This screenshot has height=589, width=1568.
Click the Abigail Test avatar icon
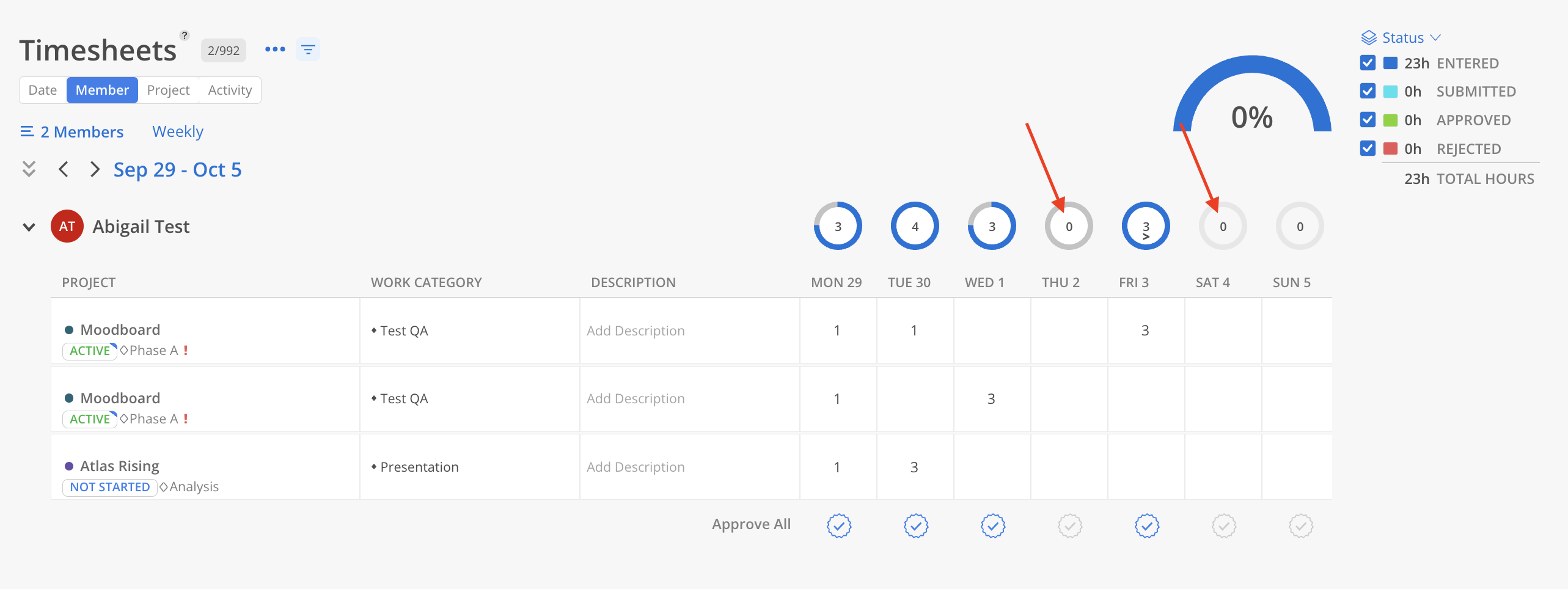[x=67, y=226]
